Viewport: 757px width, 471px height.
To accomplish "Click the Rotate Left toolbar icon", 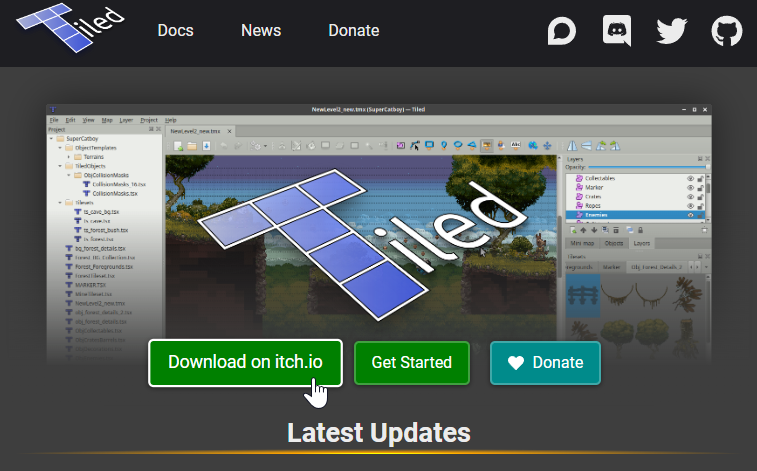I will click(601, 145).
